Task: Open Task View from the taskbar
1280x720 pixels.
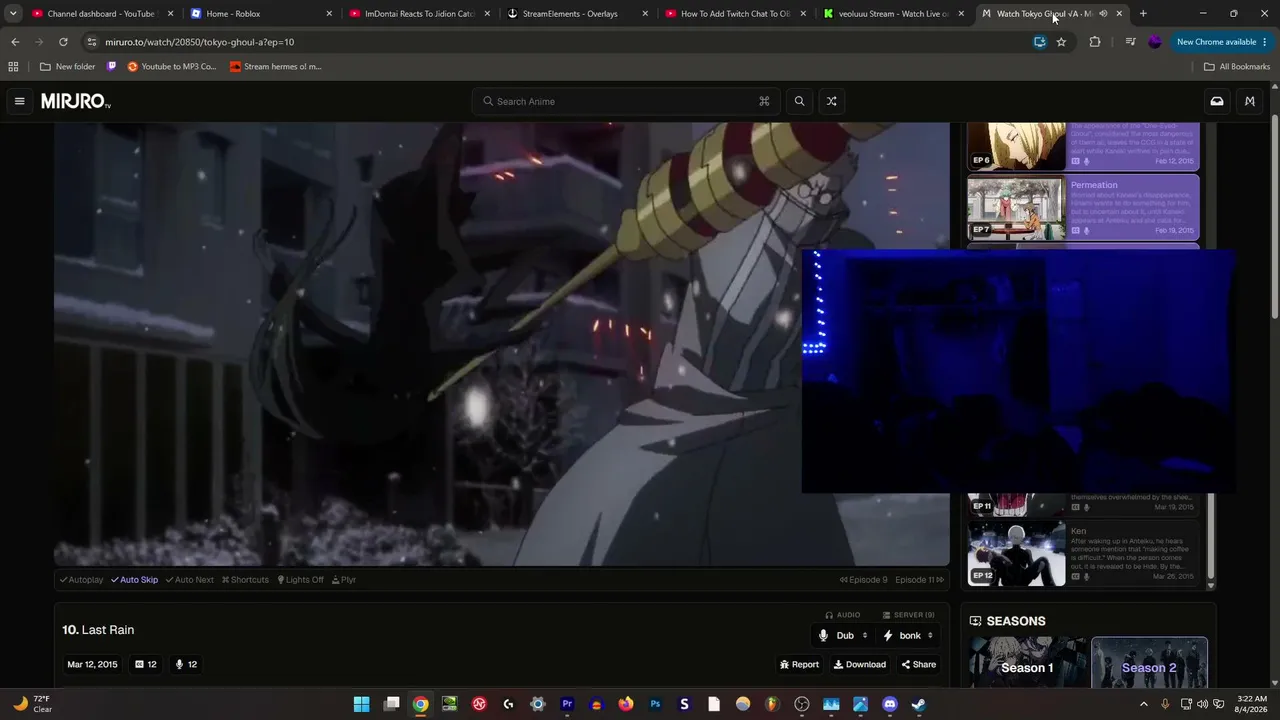Action: click(391, 704)
